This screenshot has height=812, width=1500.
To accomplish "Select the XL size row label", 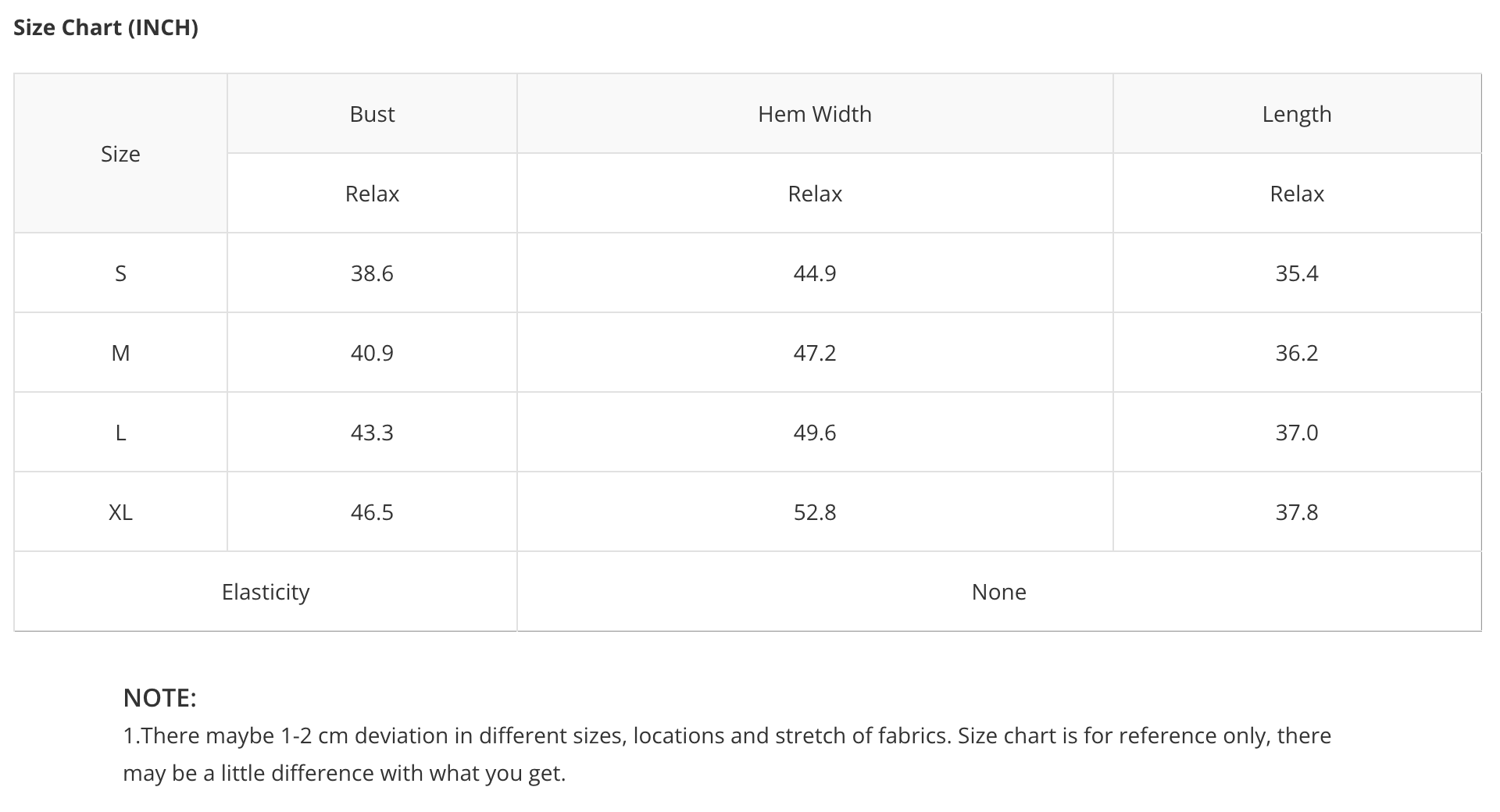I will point(120,512).
